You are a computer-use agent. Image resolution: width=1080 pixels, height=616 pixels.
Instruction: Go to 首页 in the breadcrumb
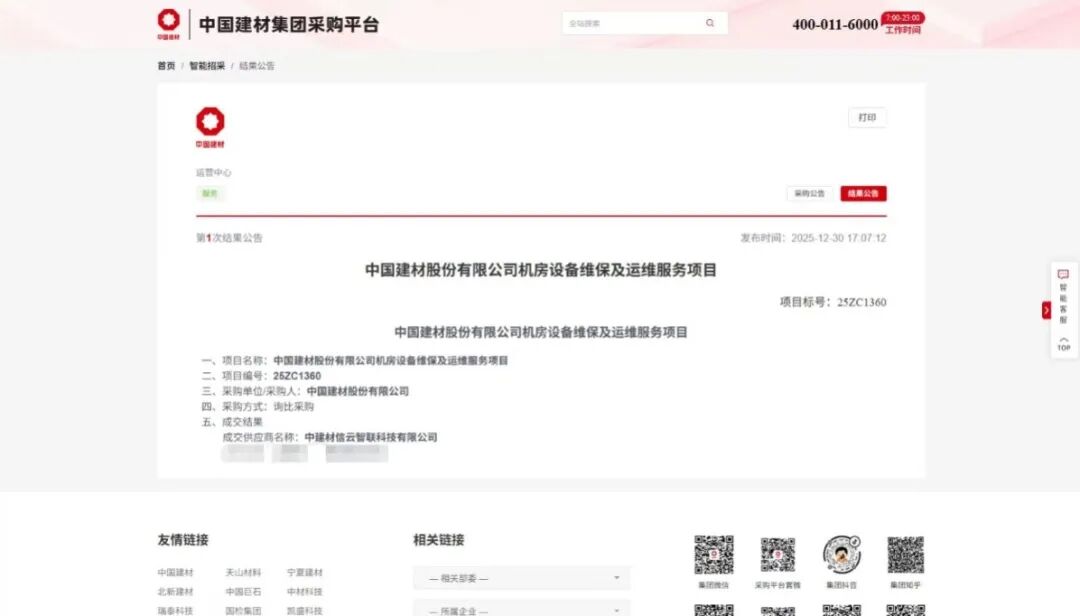point(166,66)
